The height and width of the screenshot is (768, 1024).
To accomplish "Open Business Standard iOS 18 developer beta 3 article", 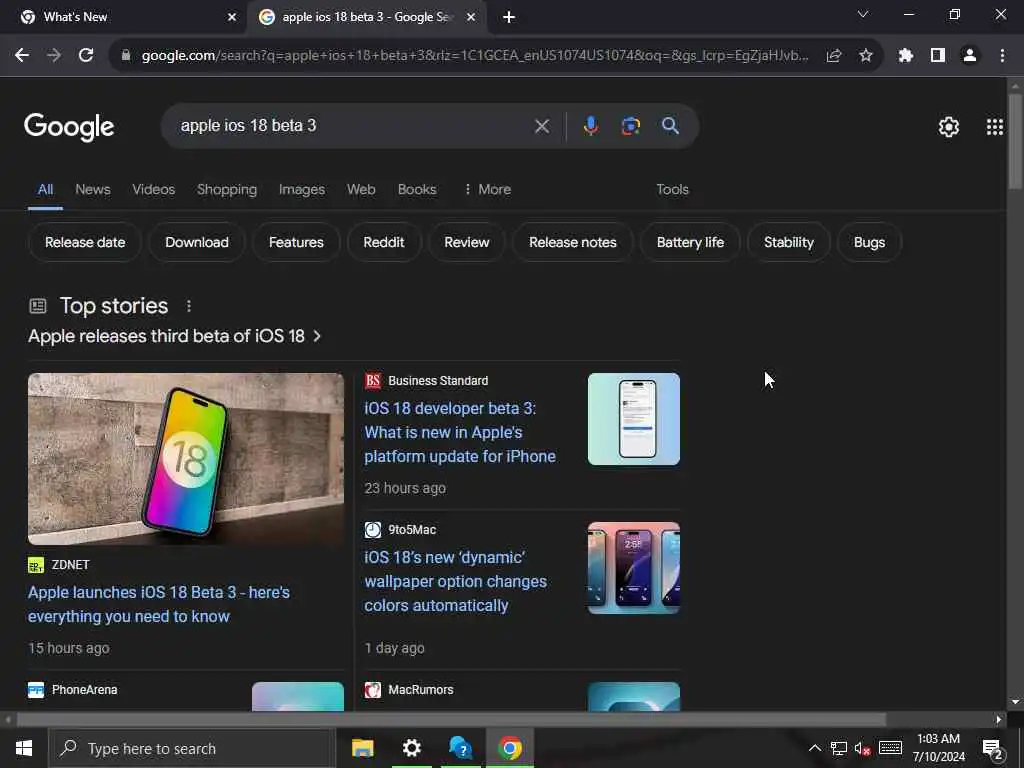I will tap(460, 432).
